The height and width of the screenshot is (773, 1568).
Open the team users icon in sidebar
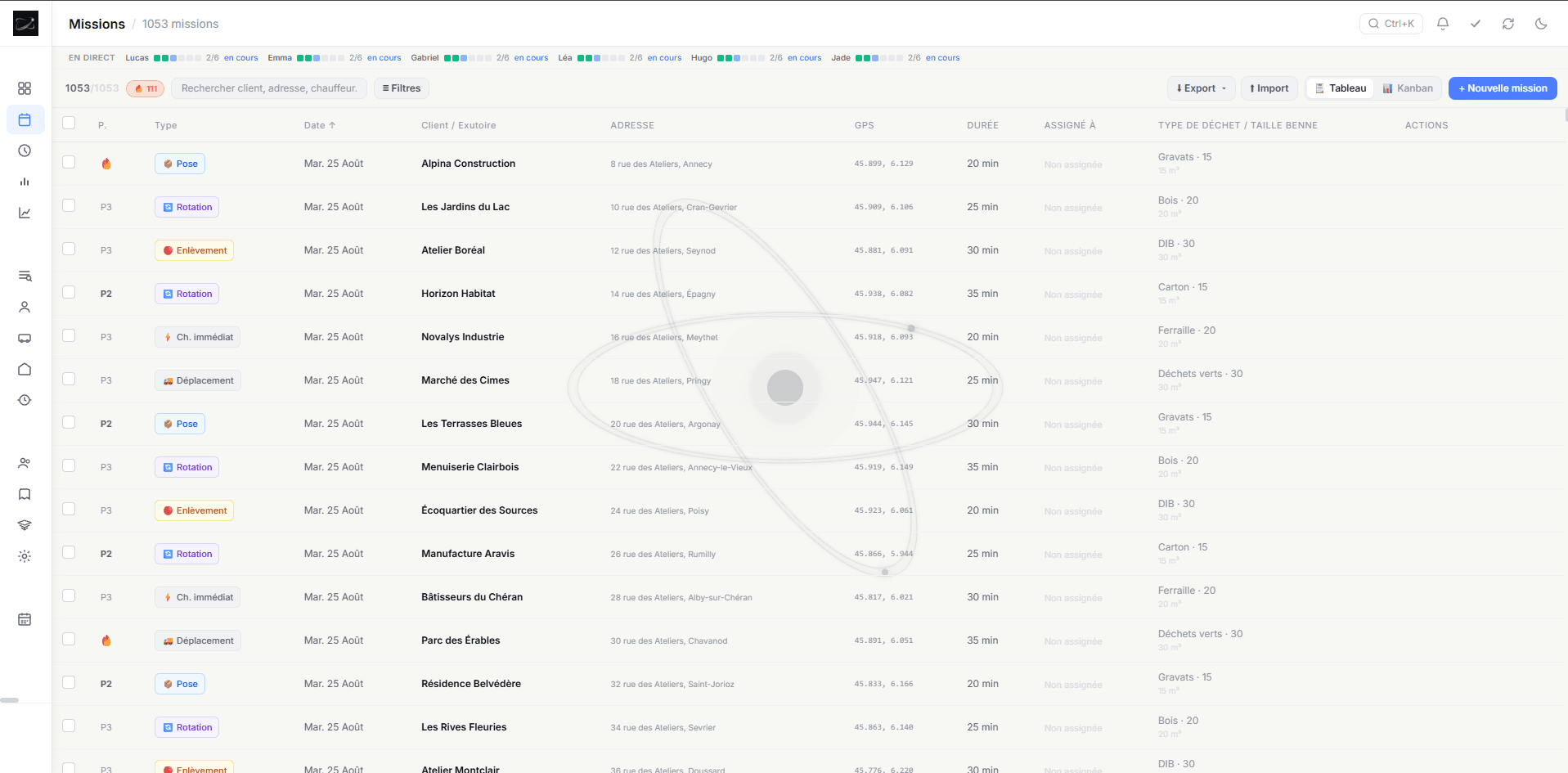coord(25,463)
